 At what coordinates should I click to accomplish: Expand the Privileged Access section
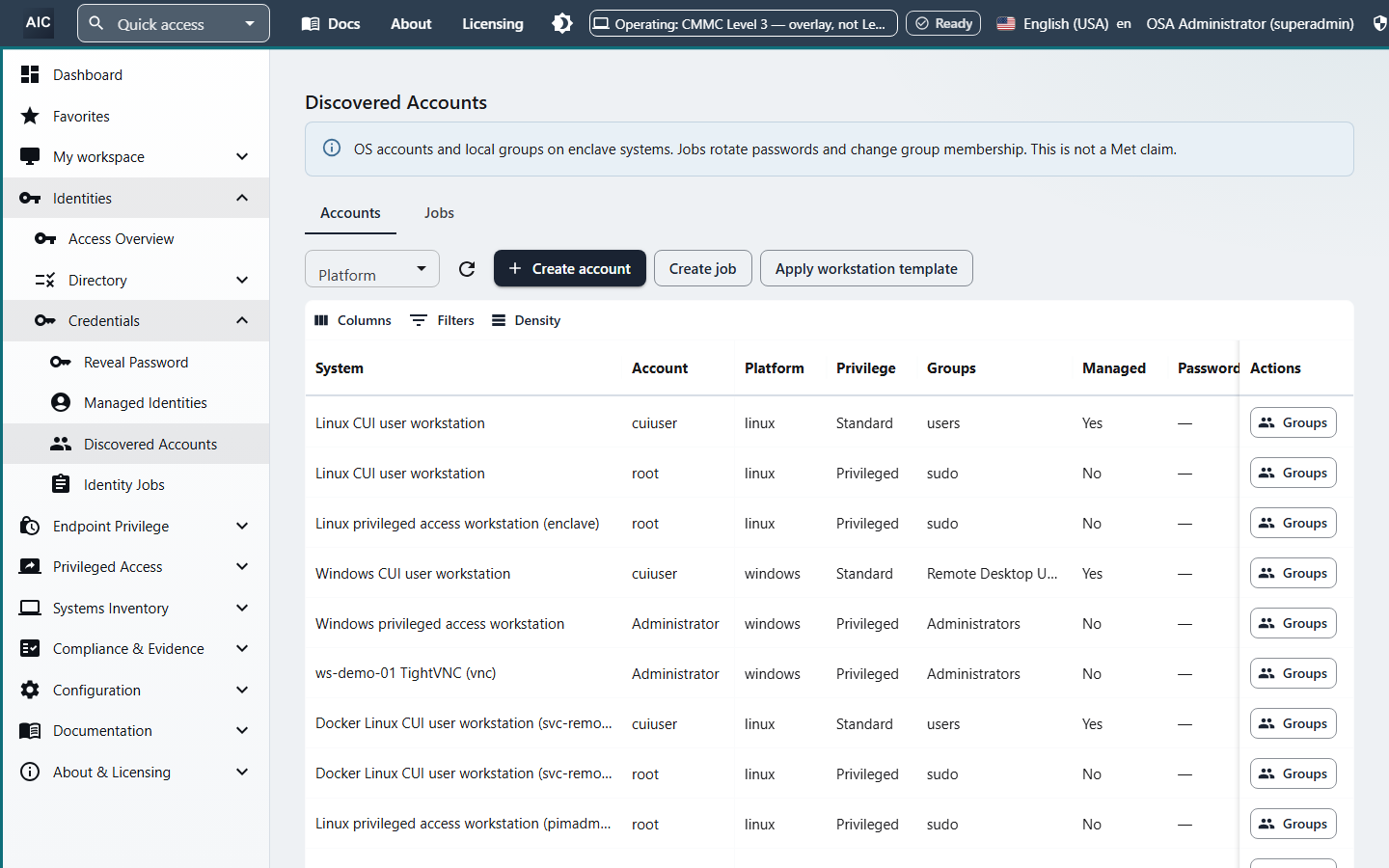[x=242, y=566]
